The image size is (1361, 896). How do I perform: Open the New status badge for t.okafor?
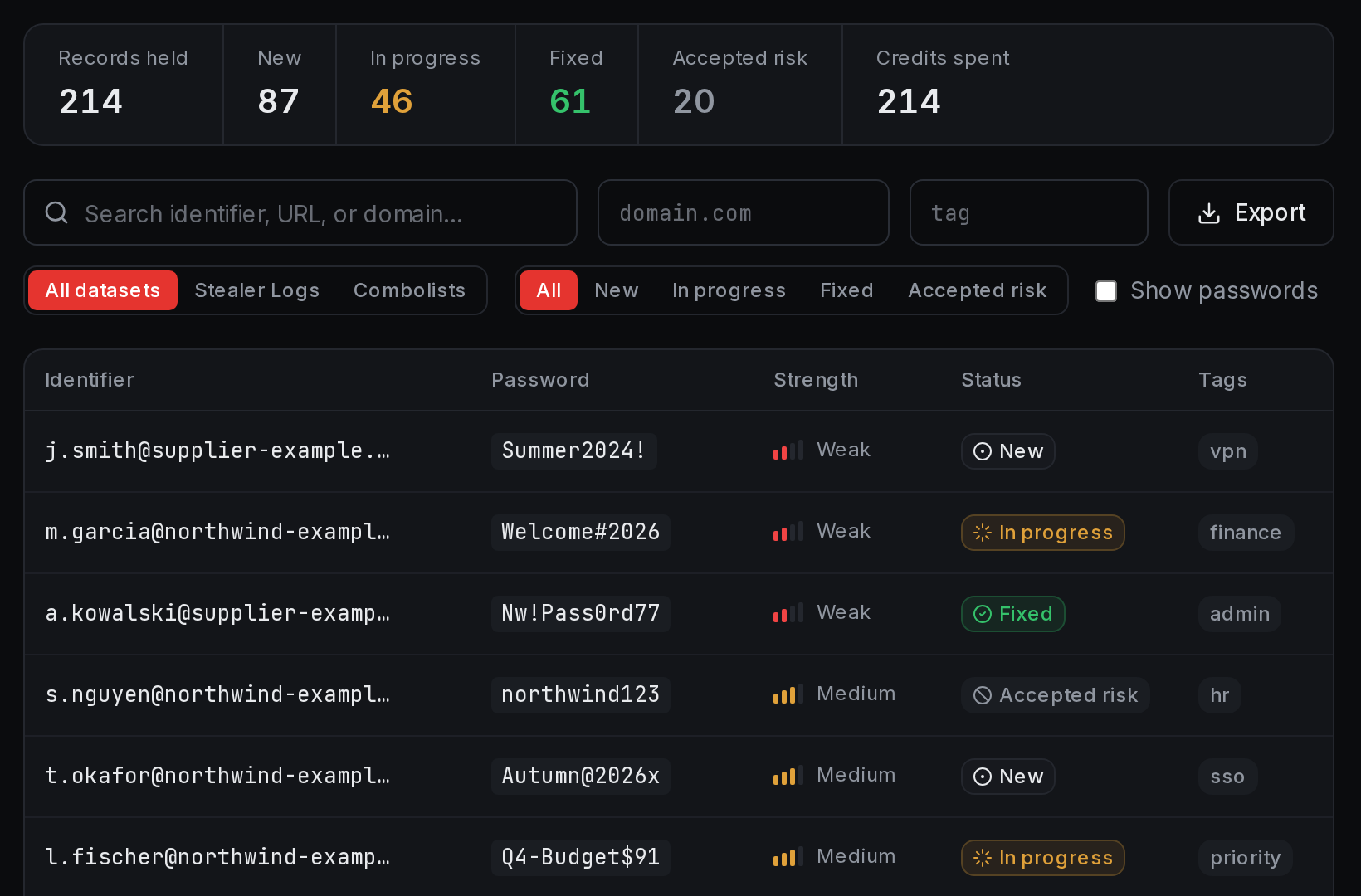click(x=1008, y=777)
